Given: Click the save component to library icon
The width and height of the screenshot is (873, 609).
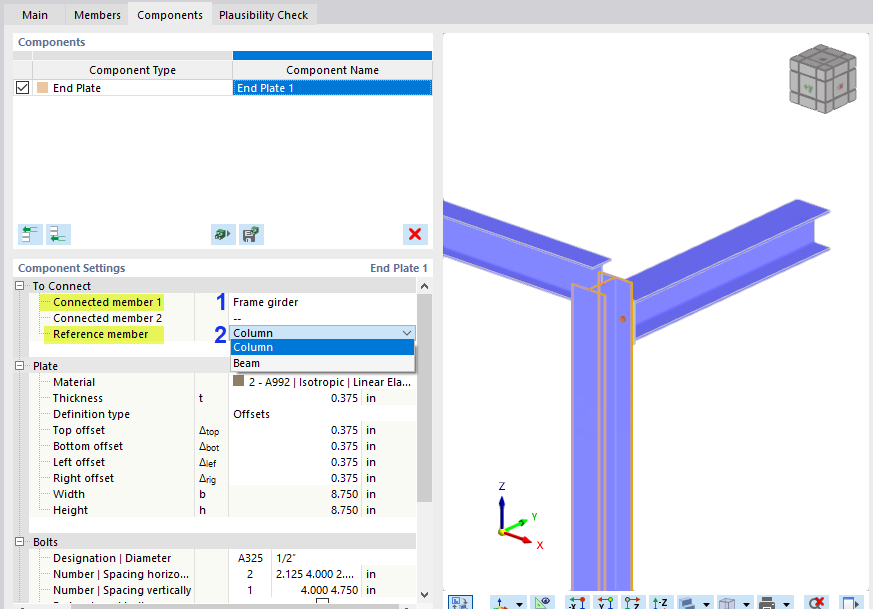Looking at the screenshot, I should (x=251, y=234).
